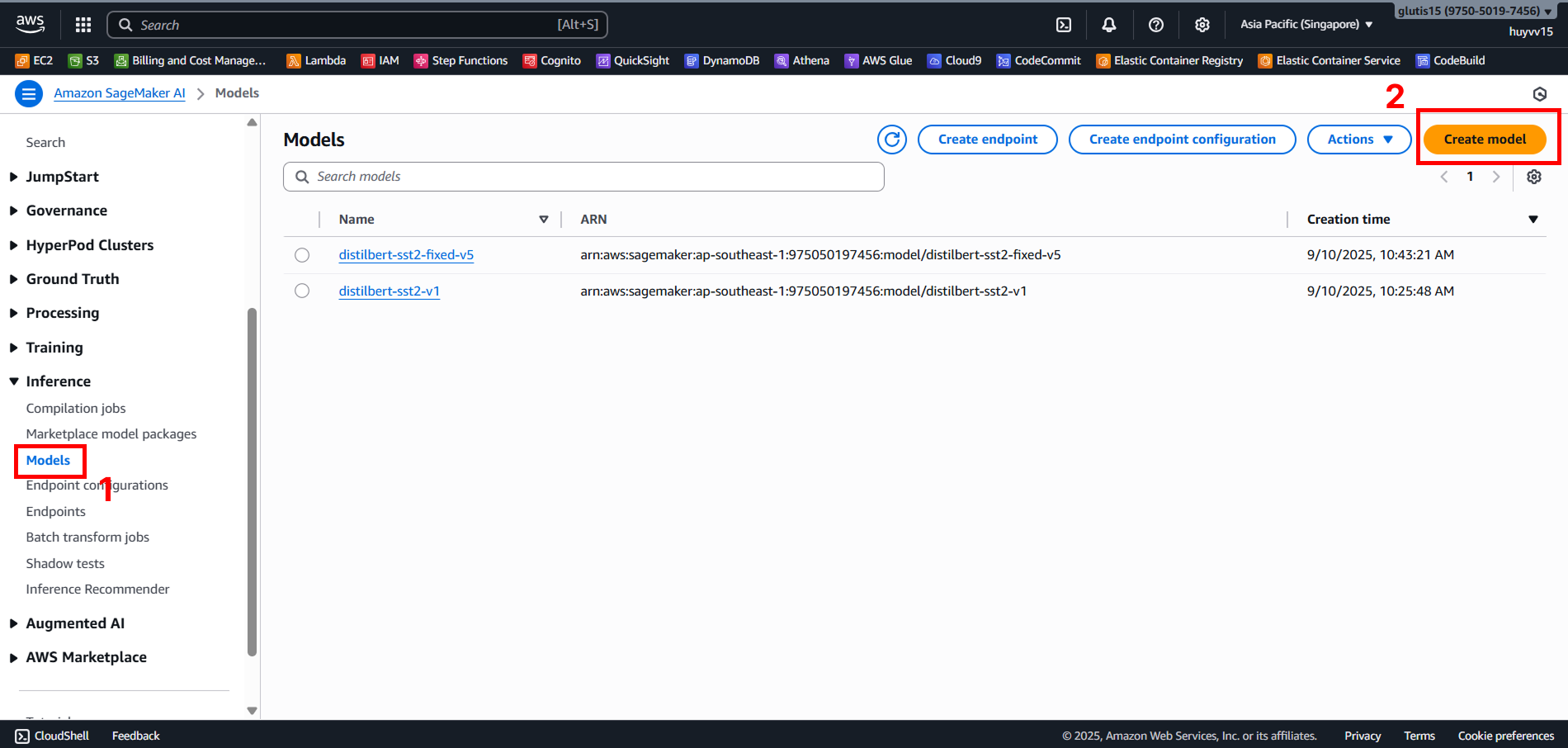Click the Create model button
Viewport: 1568px width, 748px height.
[1484, 140]
